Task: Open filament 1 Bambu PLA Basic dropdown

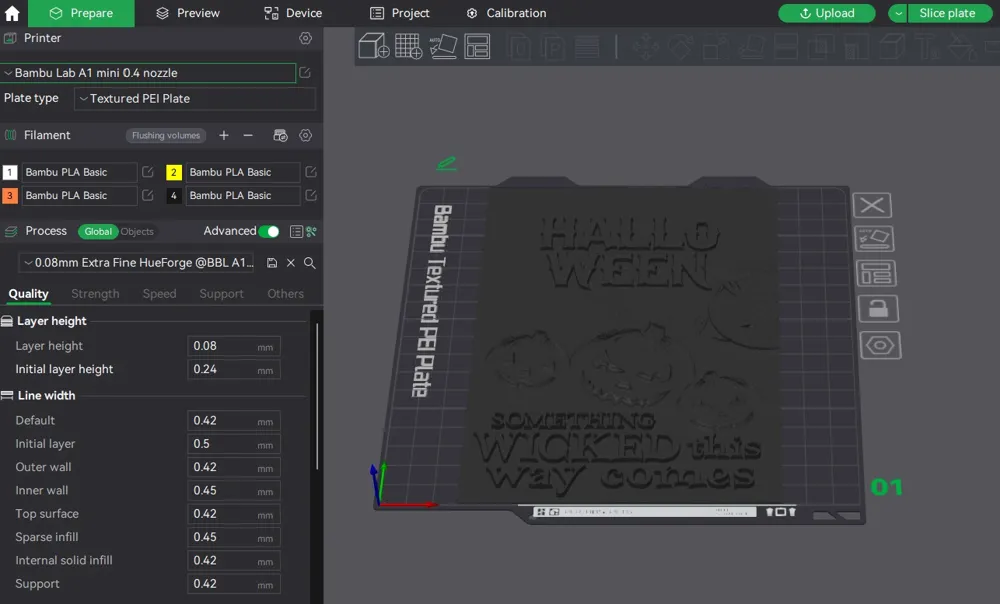Action: pos(79,172)
